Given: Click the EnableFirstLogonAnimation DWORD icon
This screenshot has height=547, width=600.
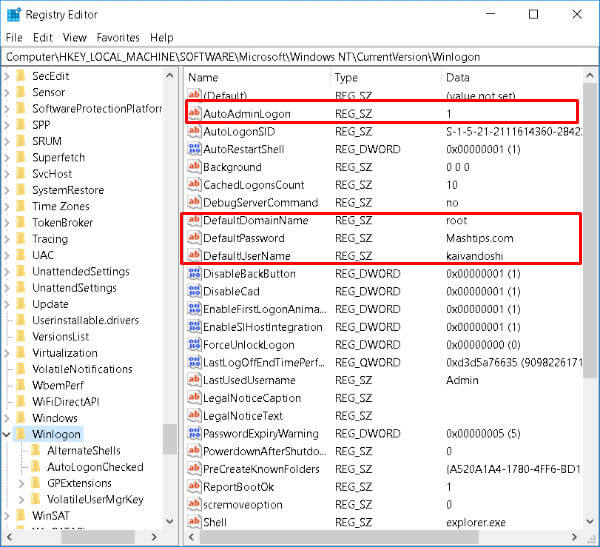Looking at the screenshot, I should [x=194, y=309].
